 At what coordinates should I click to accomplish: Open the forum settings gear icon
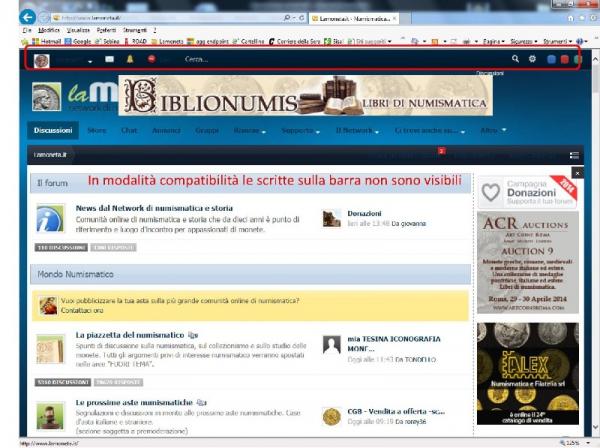532,59
